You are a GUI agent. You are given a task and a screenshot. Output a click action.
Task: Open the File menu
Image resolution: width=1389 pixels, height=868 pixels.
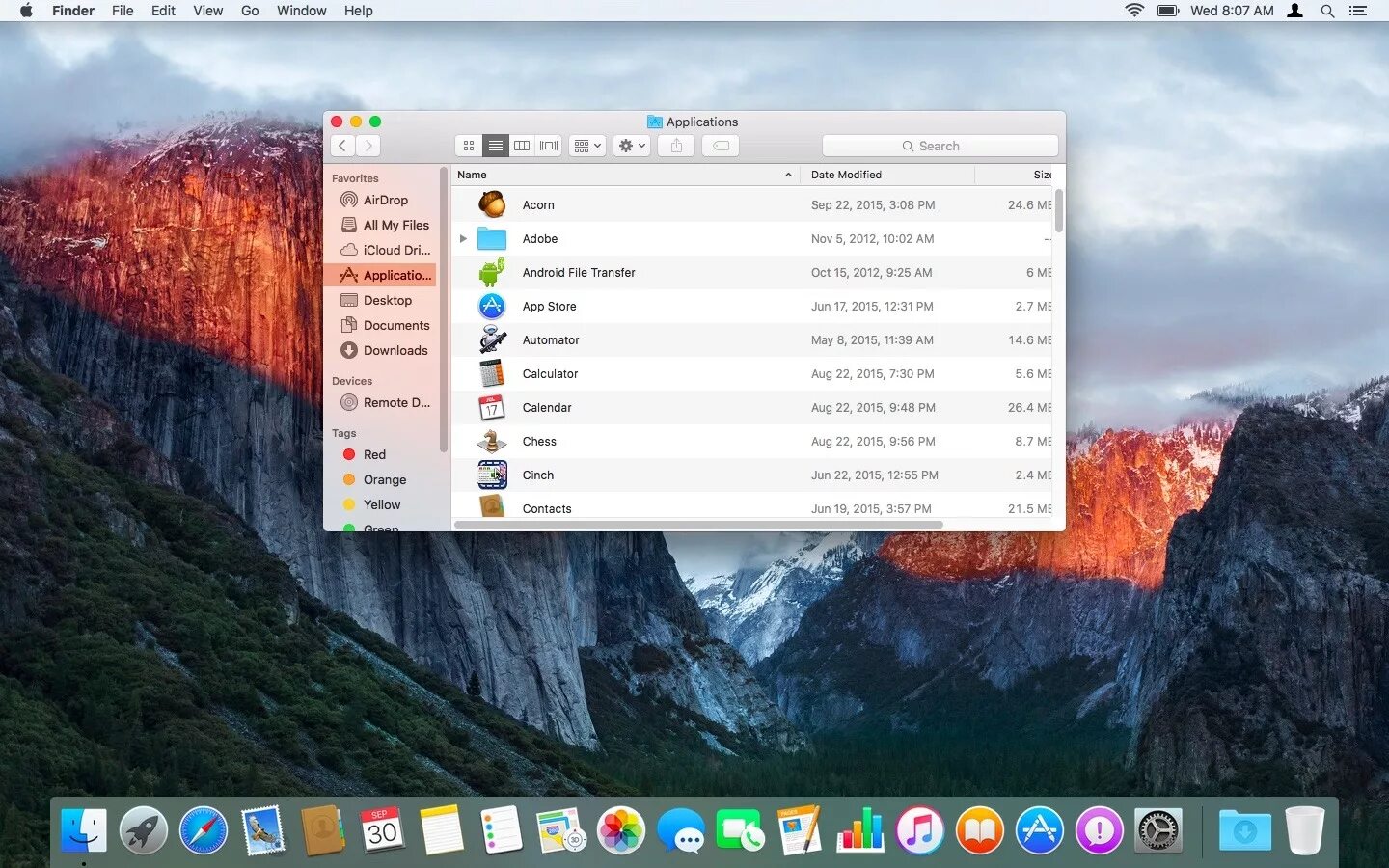123,11
